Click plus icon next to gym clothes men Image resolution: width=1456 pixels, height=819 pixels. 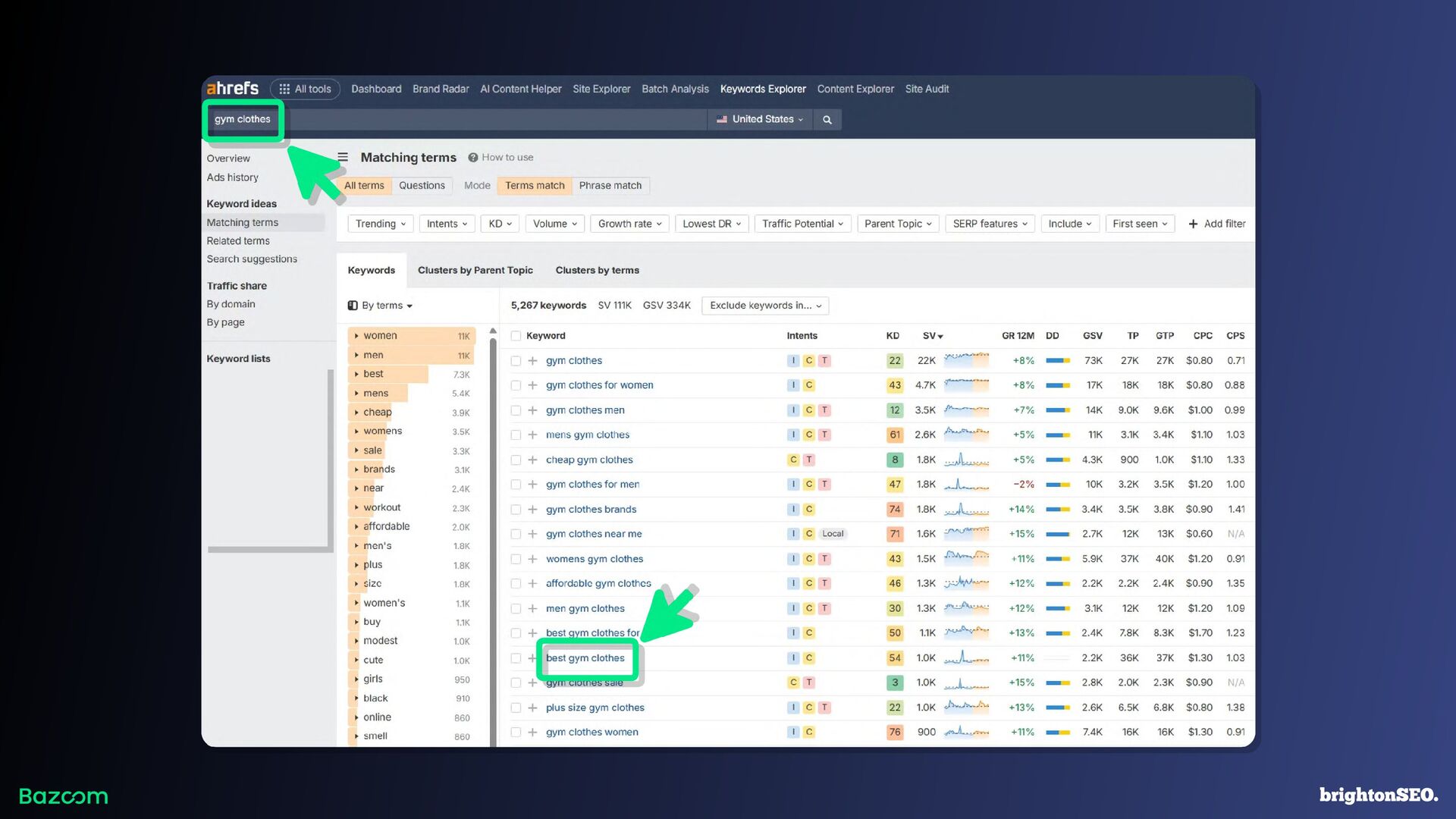point(532,410)
